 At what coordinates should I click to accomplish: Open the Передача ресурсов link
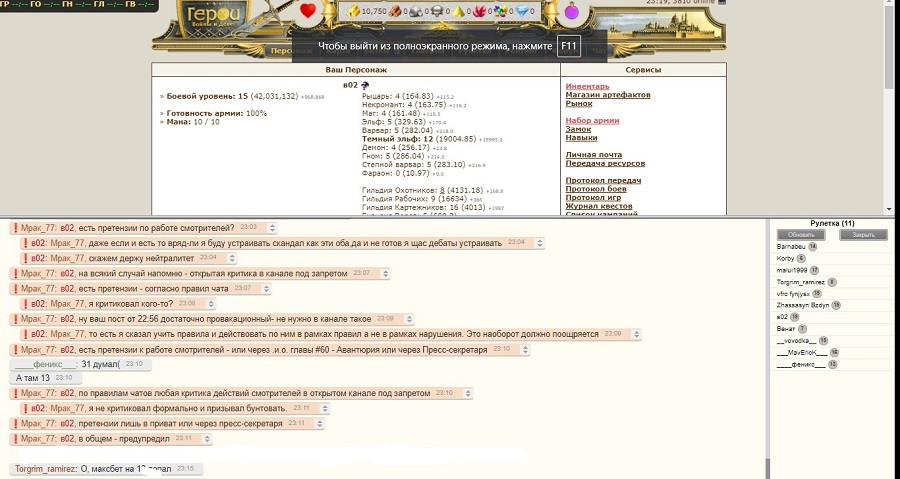[x=605, y=163]
